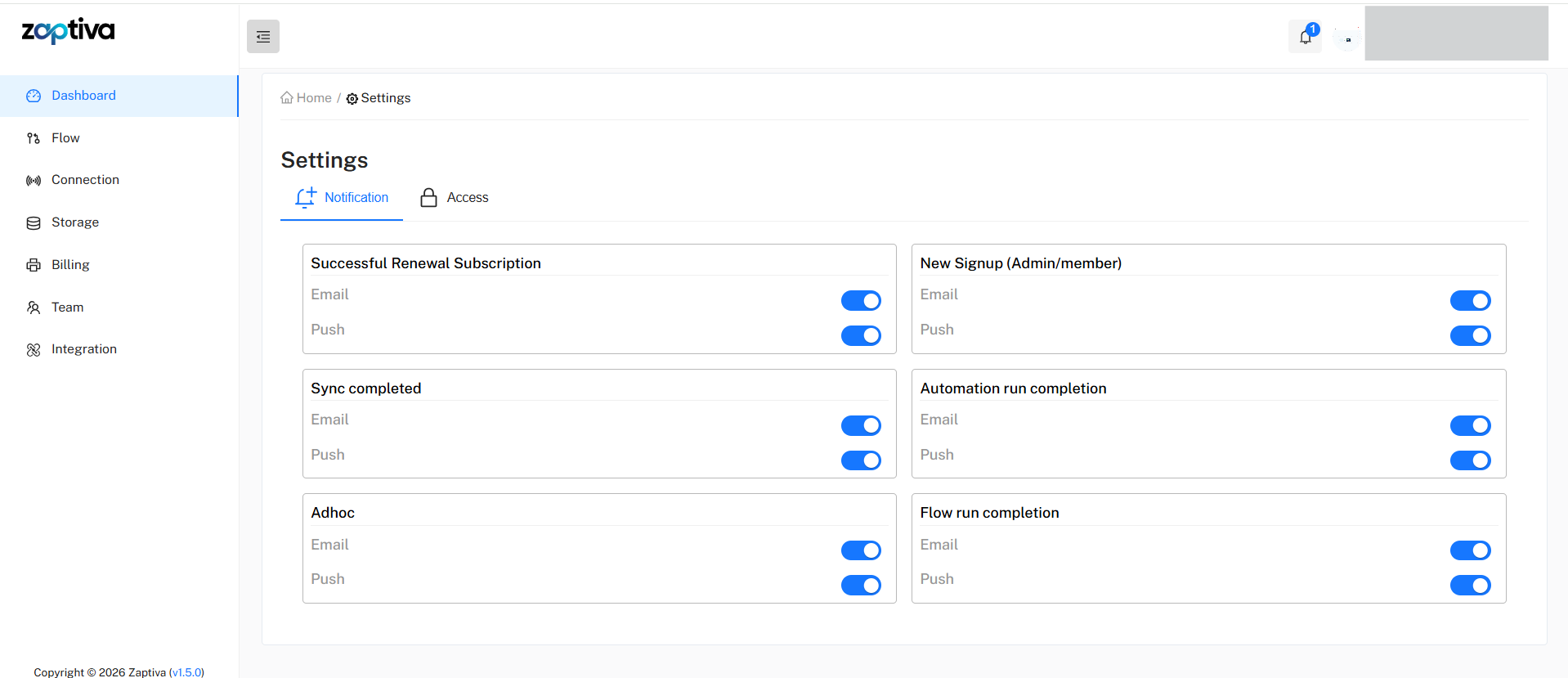Click the Integration icon in sidebar
This screenshot has width=1568, height=678.
[x=34, y=350]
